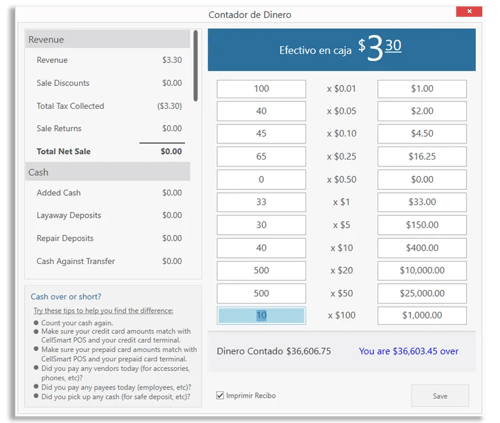Click the $25,000.00 total field
The width and height of the screenshot is (500, 423).
[422, 293]
